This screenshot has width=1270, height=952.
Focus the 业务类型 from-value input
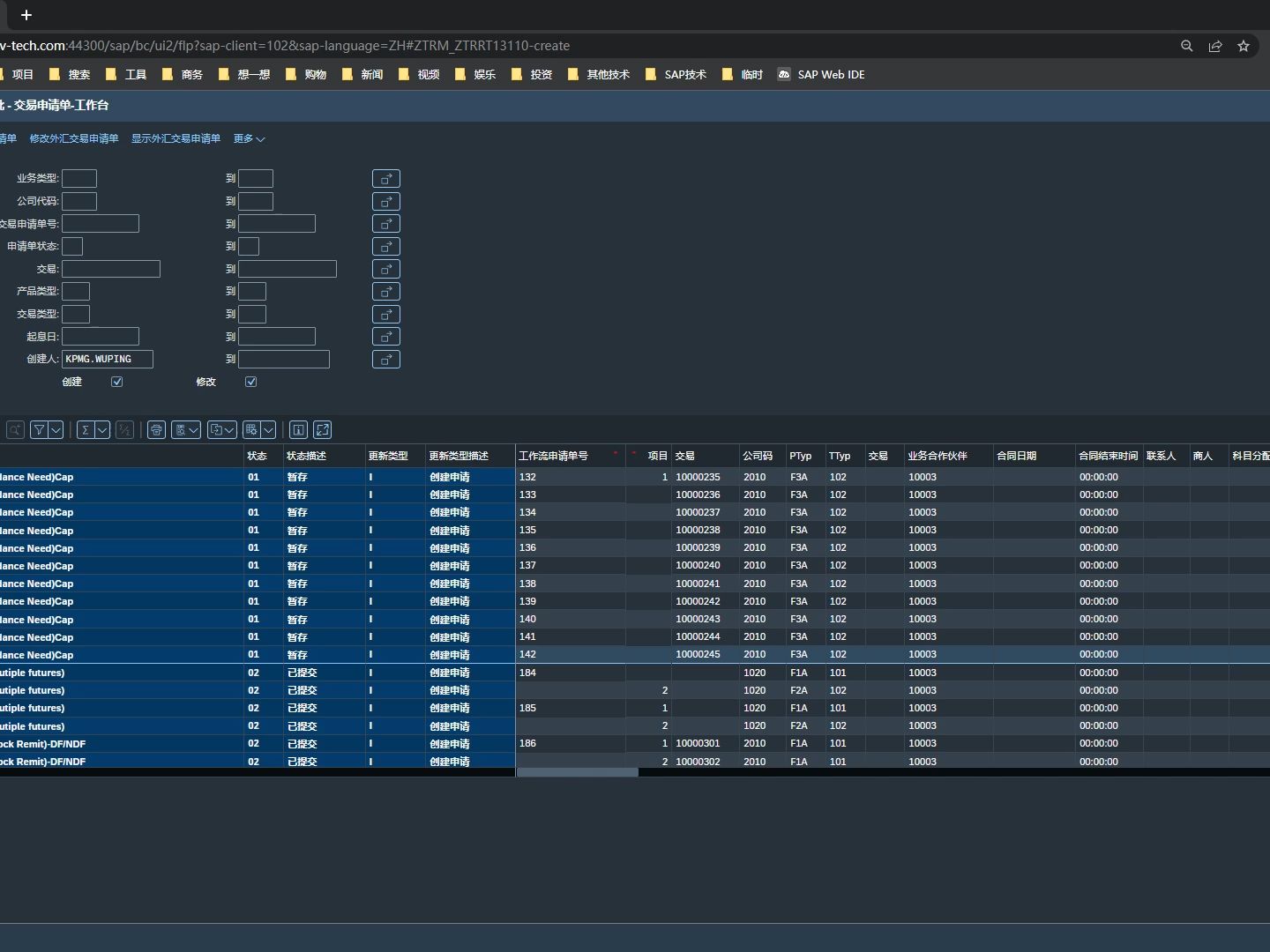point(79,179)
